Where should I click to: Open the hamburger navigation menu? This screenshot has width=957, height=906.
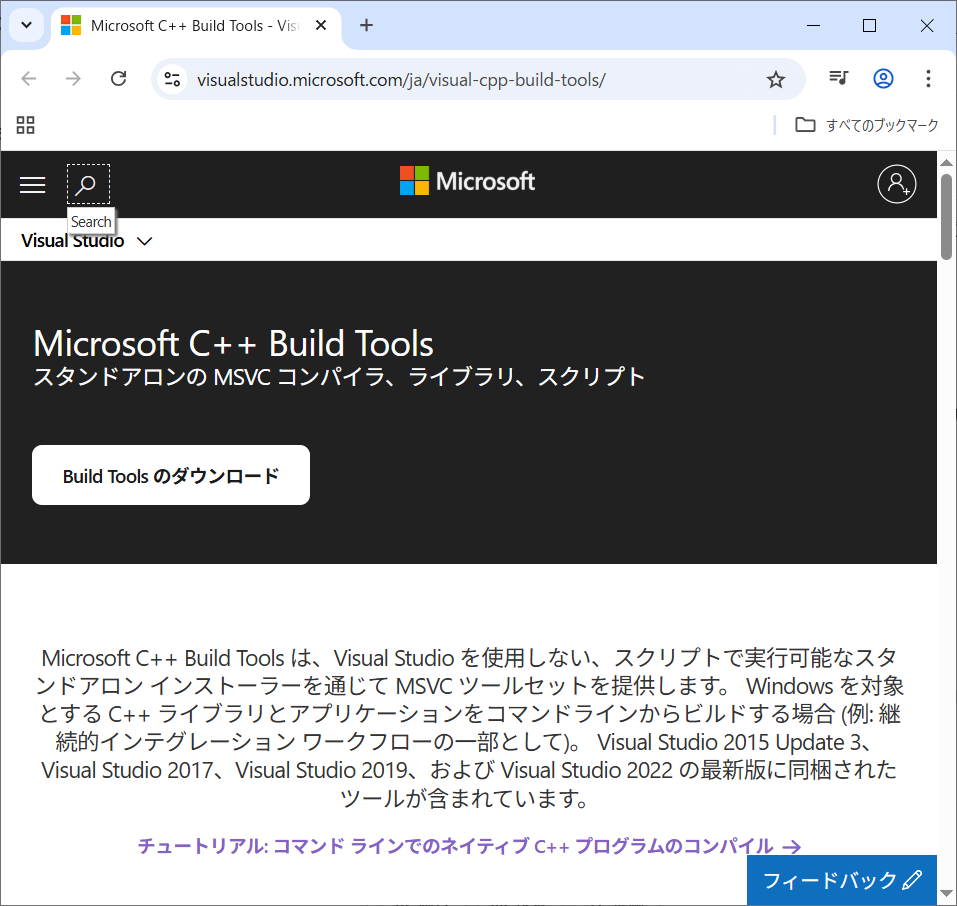33,184
